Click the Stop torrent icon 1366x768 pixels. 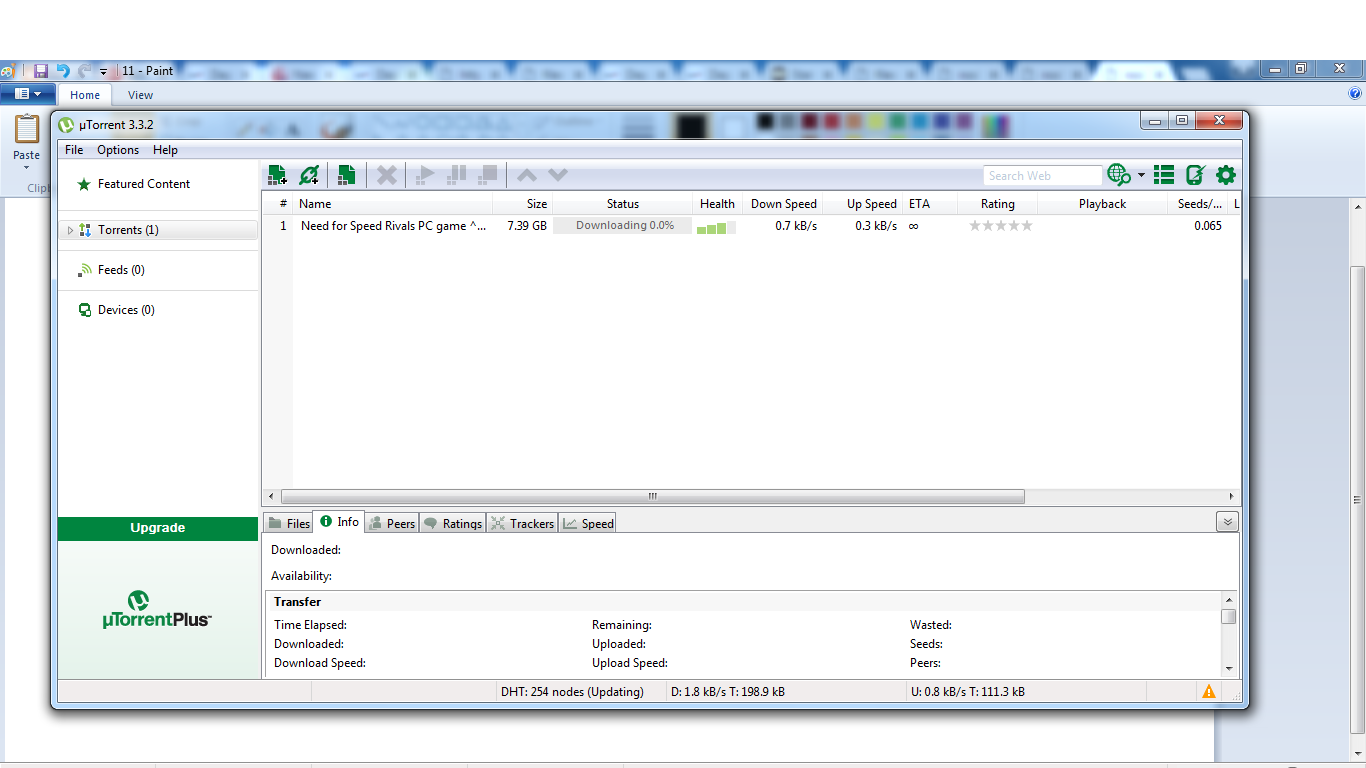[487, 175]
